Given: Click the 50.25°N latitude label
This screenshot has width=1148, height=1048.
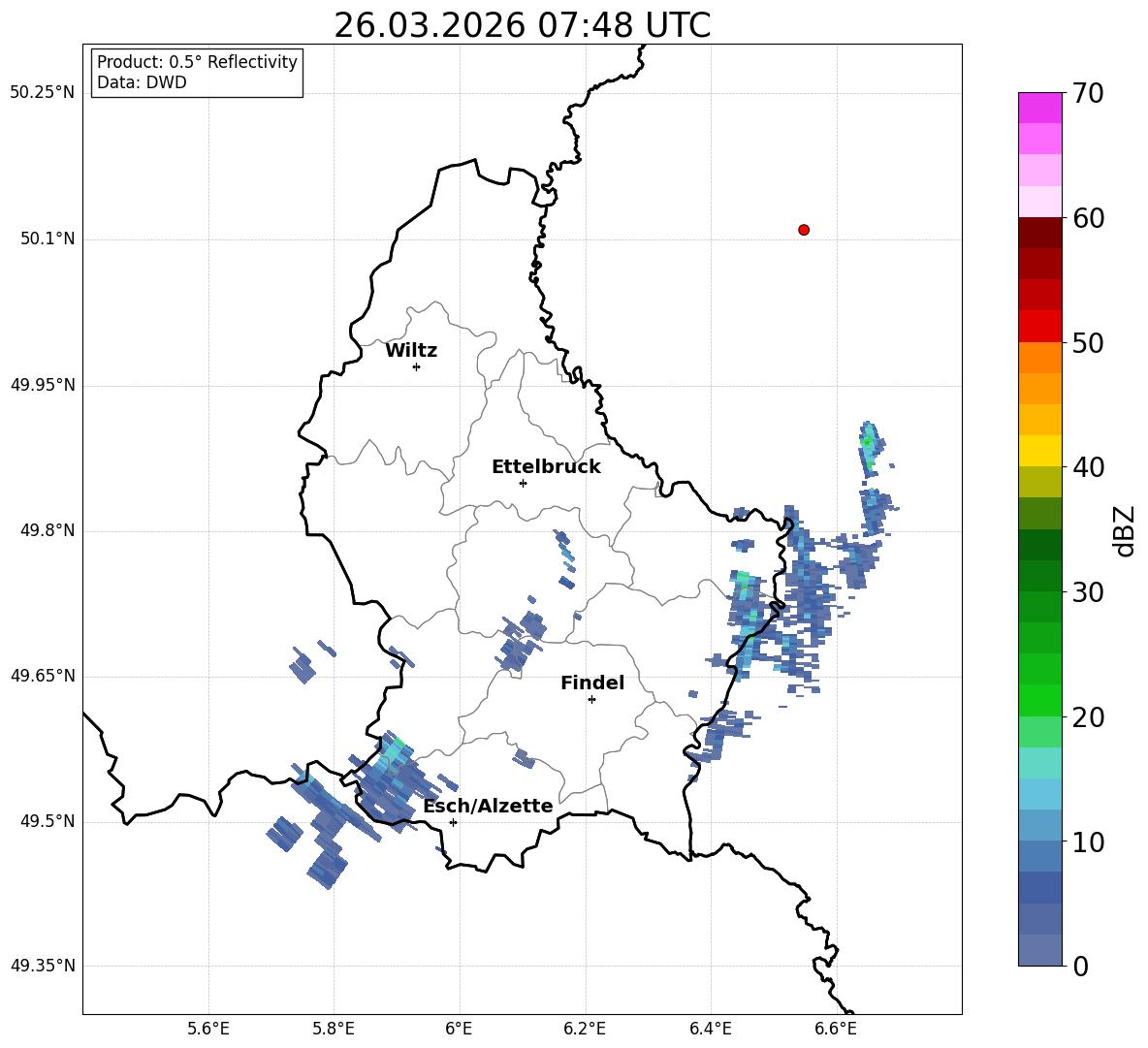Looking at the screenshot, I should (x=43, y=93).
